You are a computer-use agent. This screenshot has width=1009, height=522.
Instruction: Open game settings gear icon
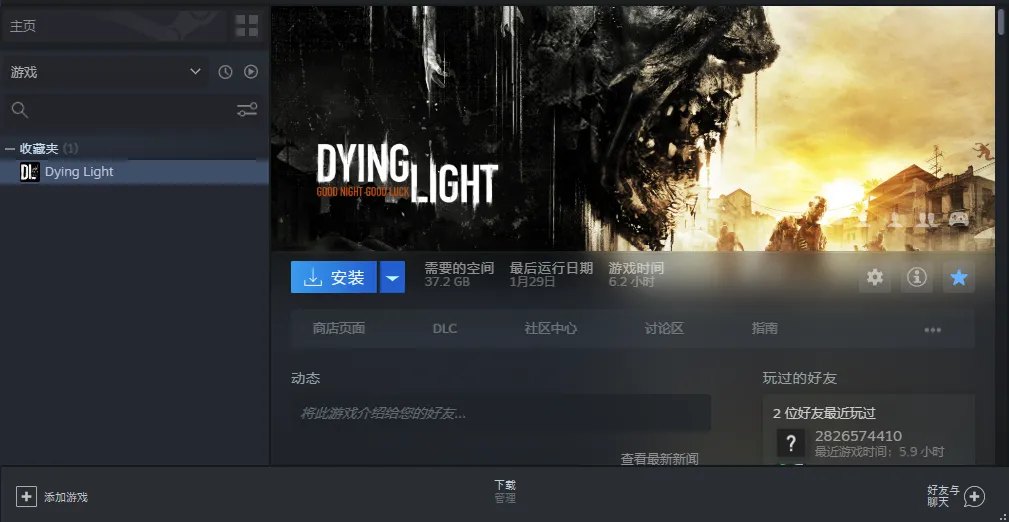875,278
